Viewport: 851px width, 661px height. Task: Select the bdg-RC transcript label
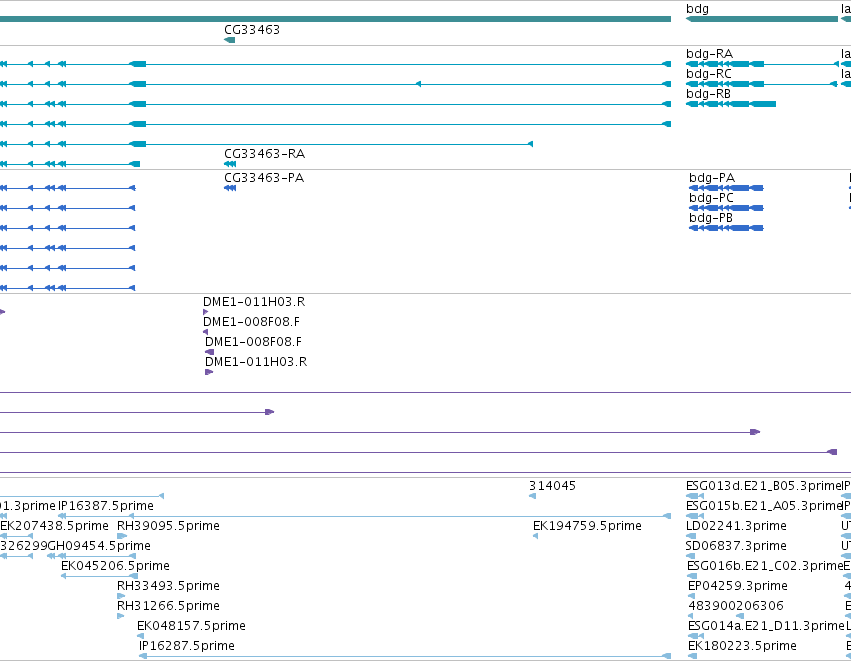[x=709, y=74]
